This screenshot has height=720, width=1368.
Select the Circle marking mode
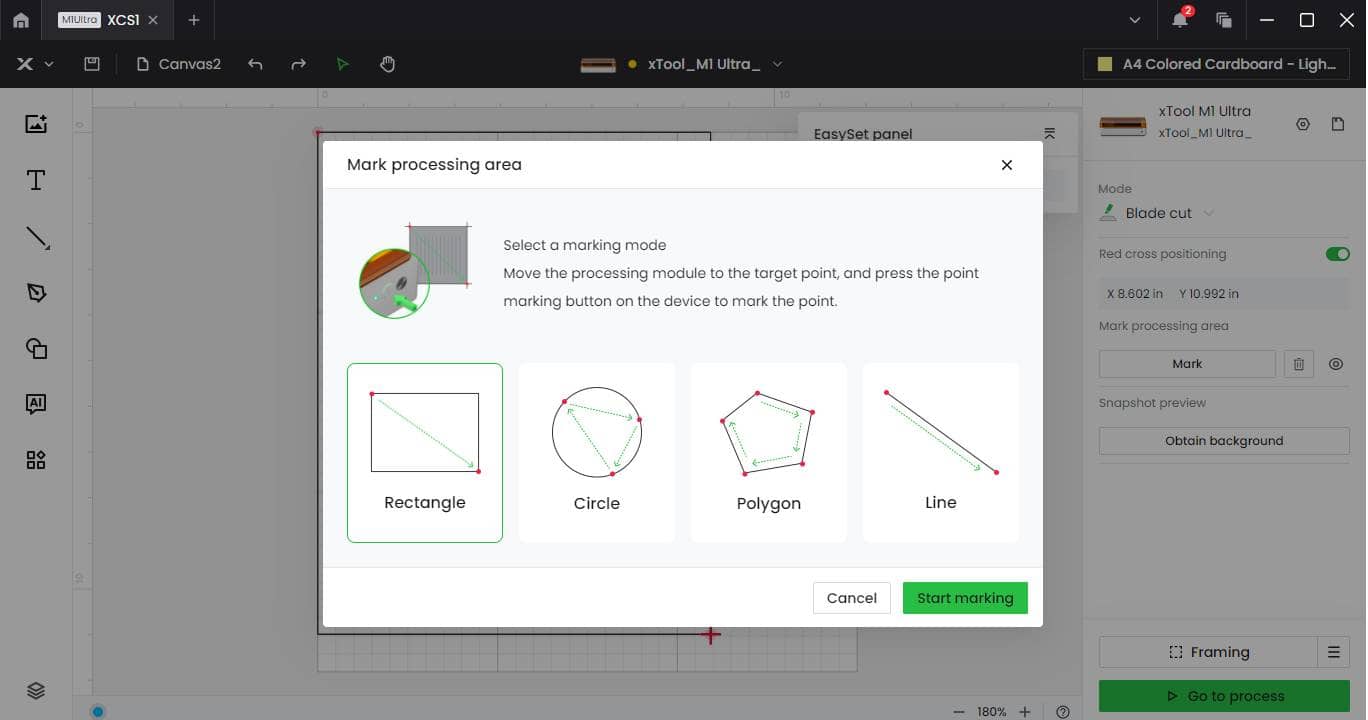coord(596,452)
